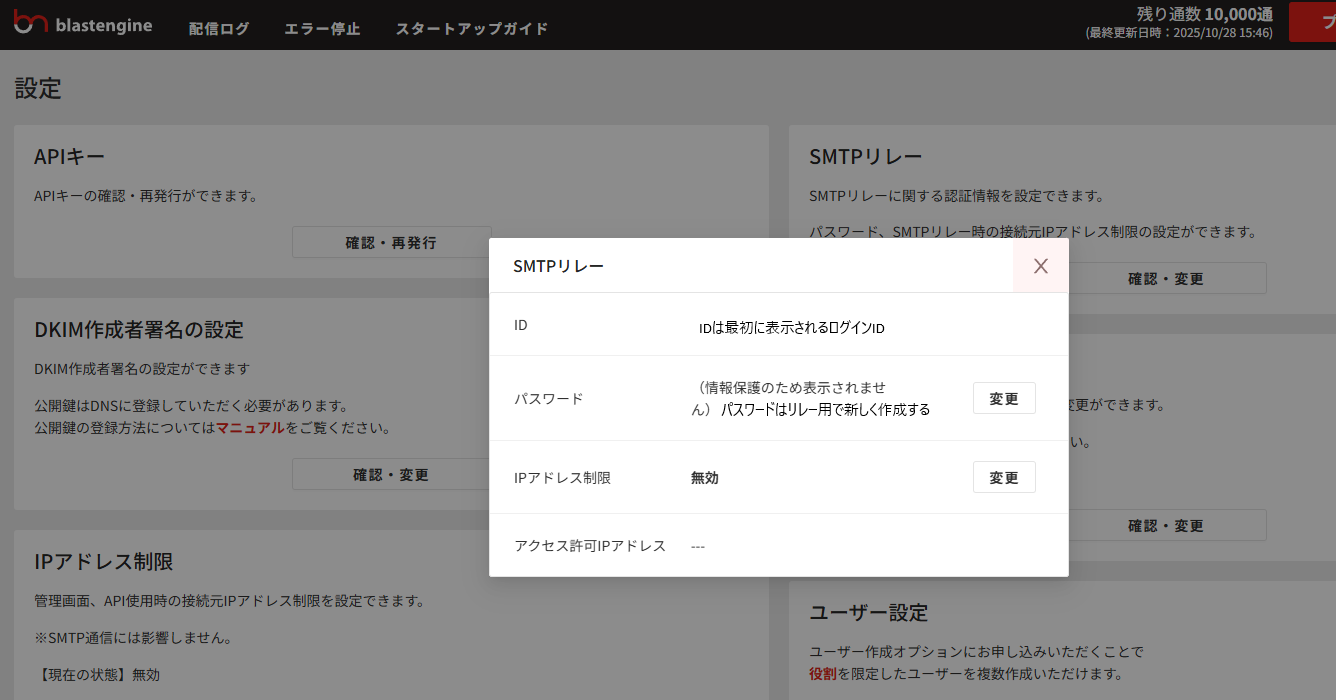Open the 配信ログ menu item
Image resolution: width=1336 pixels, height=700 pixels.
[219, 28]
